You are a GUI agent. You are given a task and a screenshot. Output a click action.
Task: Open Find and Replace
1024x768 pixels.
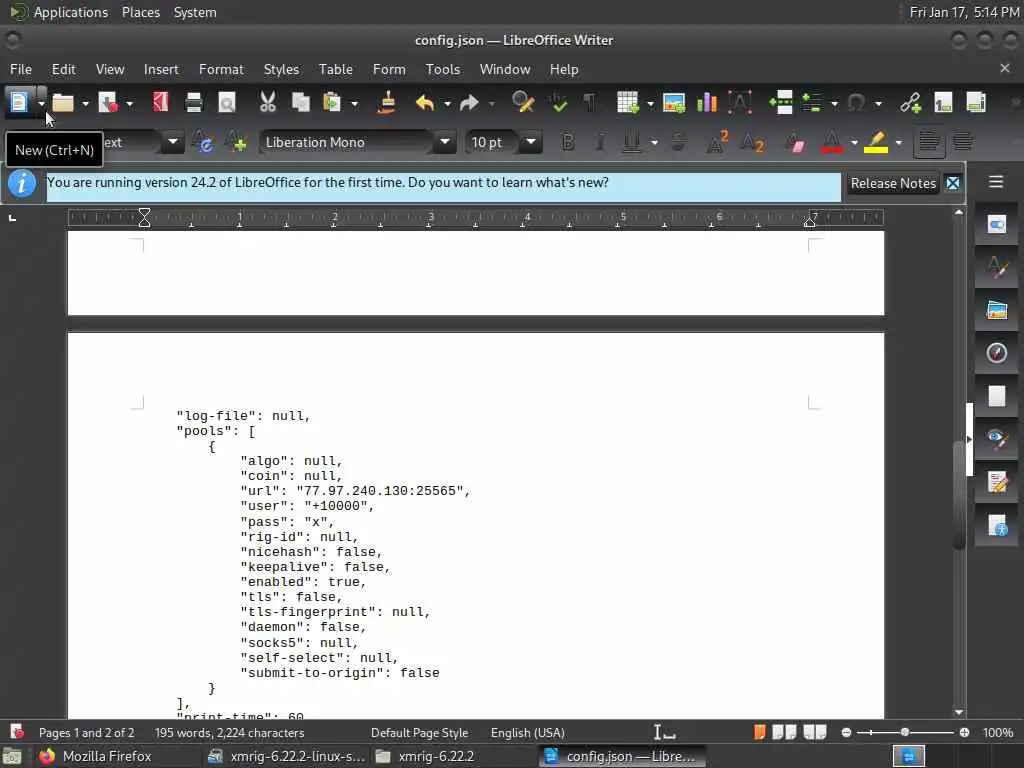(x=522, y=103)
